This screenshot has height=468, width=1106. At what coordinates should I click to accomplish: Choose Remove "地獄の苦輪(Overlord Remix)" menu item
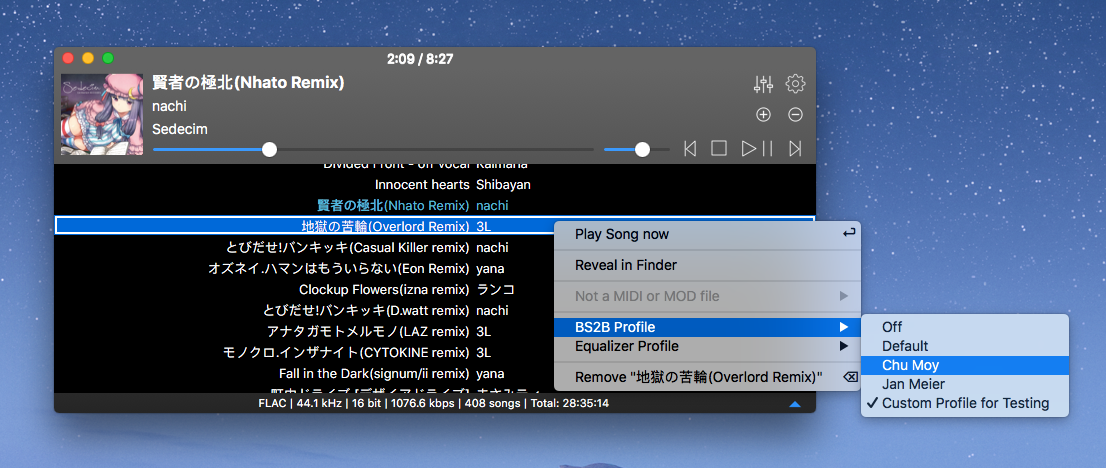click(707, 378)
